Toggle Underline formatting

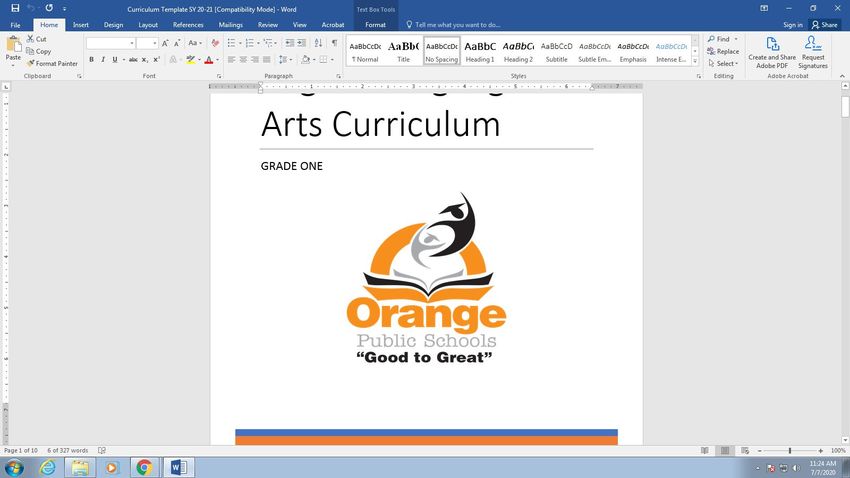click(114, 60)
